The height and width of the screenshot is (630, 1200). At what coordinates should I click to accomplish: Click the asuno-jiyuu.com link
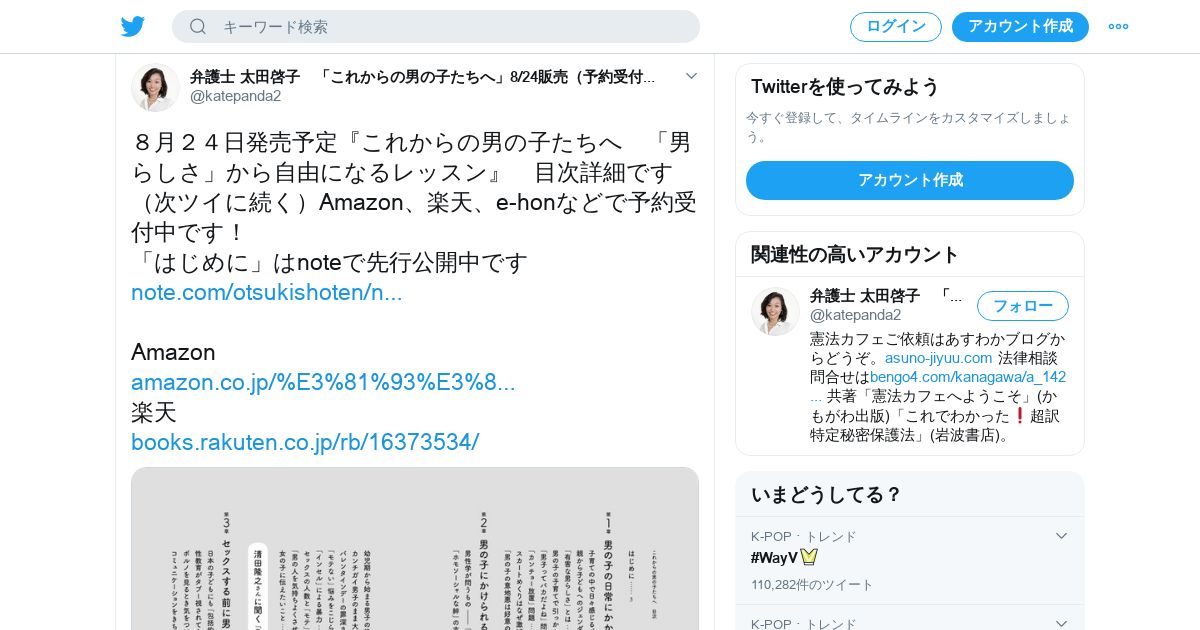[x=938, y=358]
